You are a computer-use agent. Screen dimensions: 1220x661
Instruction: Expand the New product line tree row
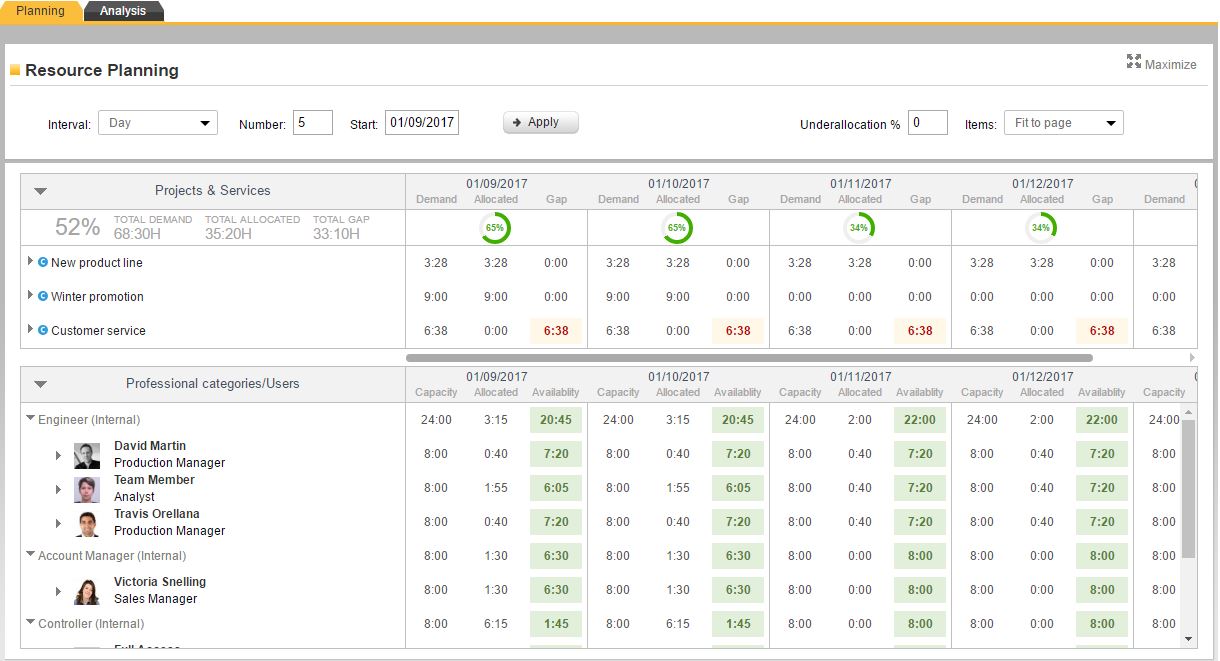[28, 262]
